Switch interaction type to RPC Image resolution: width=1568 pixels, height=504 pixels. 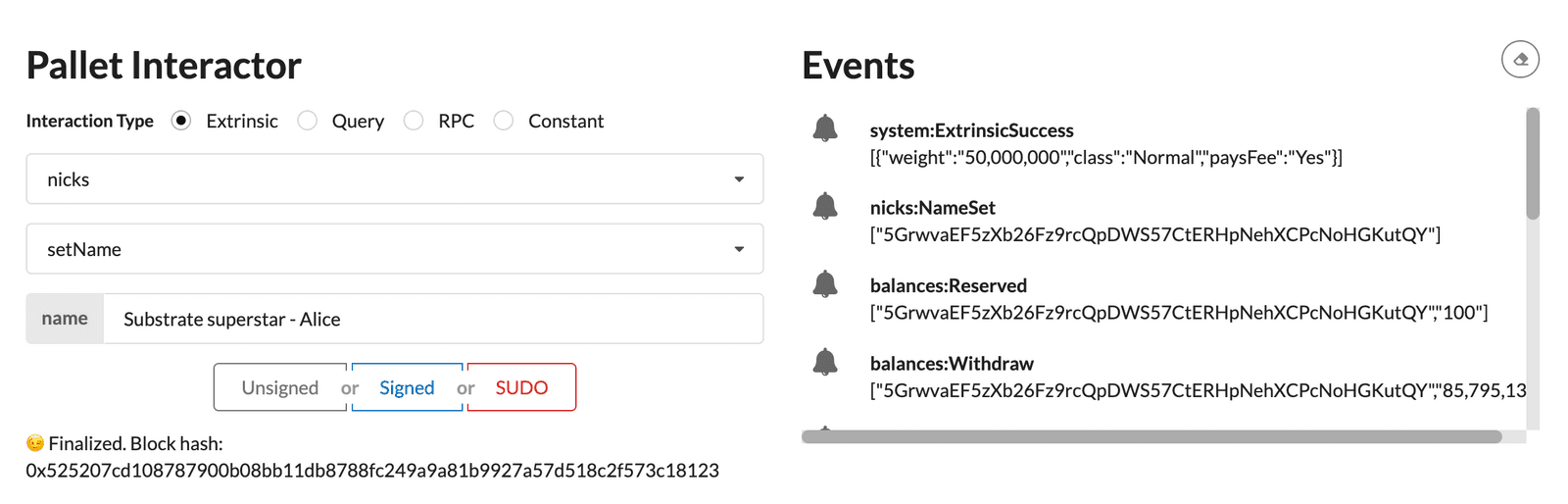coord(414,121)
